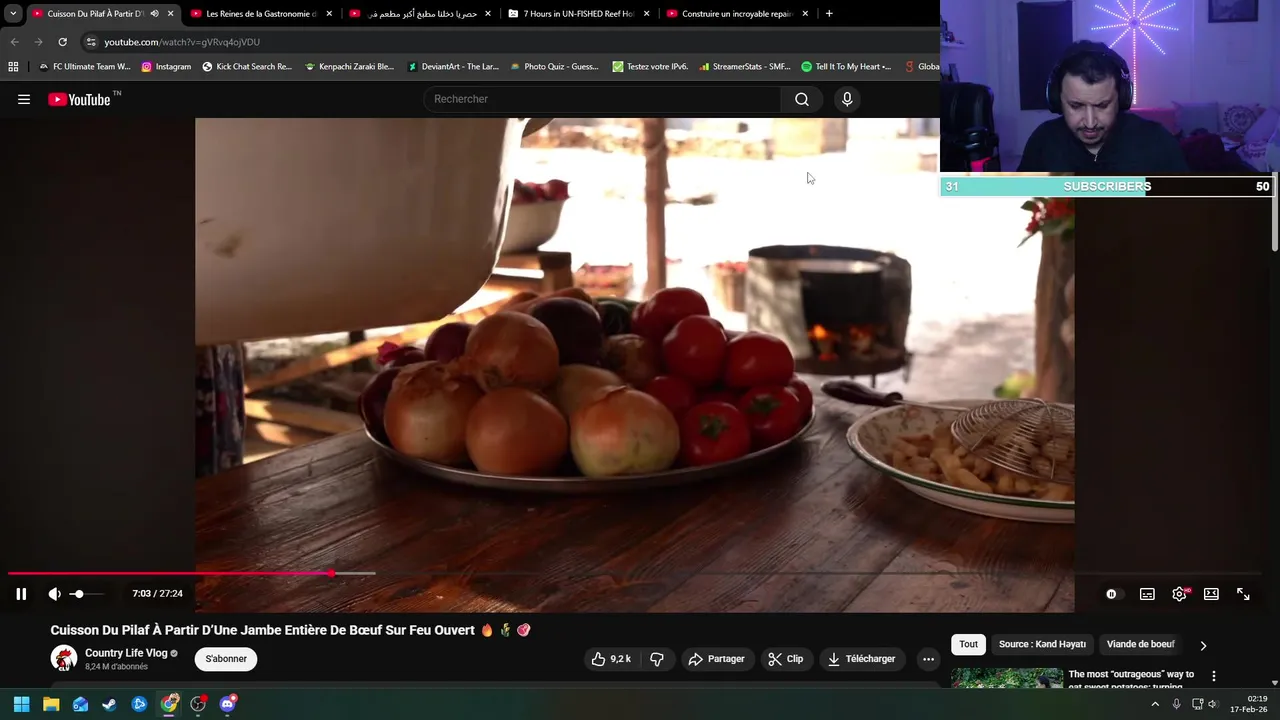
Task: Click the Partager button
Action: tap(716, 659)
